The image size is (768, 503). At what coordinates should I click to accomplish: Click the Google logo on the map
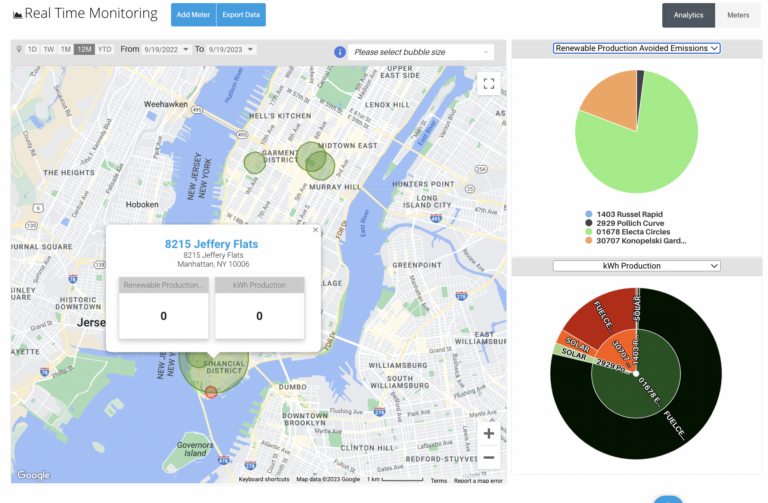pyautogui.click(x=33, y=475)
